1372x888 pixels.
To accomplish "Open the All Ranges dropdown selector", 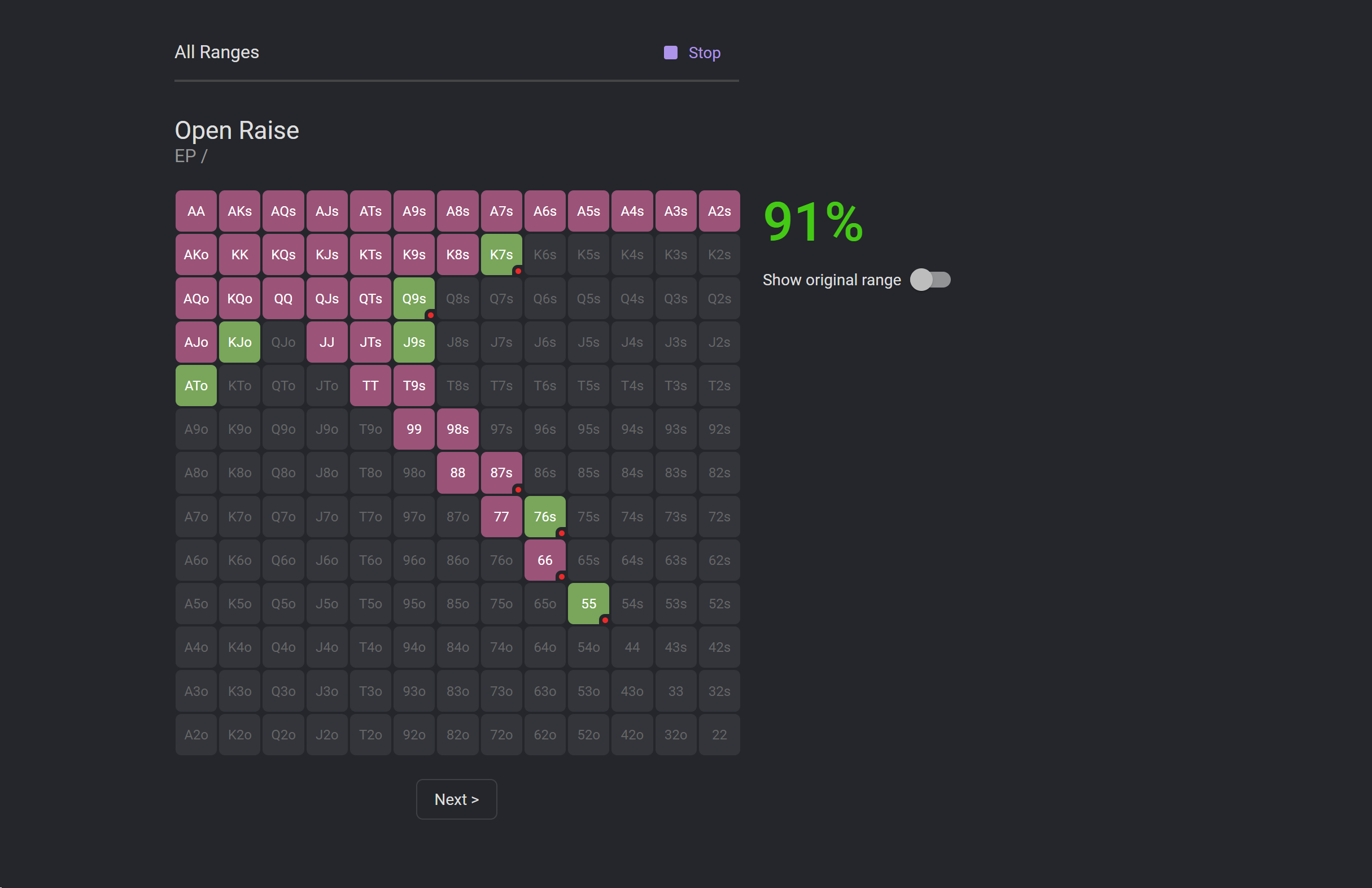I will (217, 52).
